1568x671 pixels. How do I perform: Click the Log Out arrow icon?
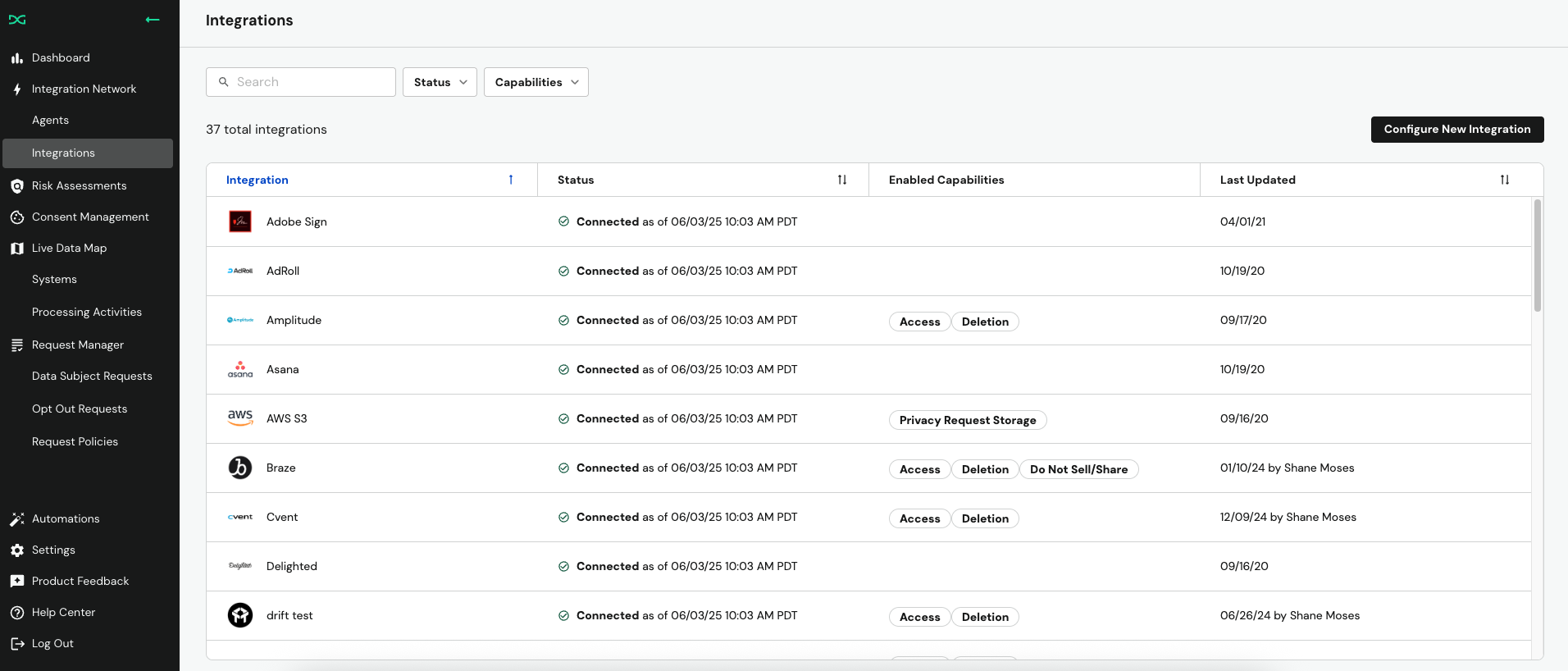pos(17,644)
